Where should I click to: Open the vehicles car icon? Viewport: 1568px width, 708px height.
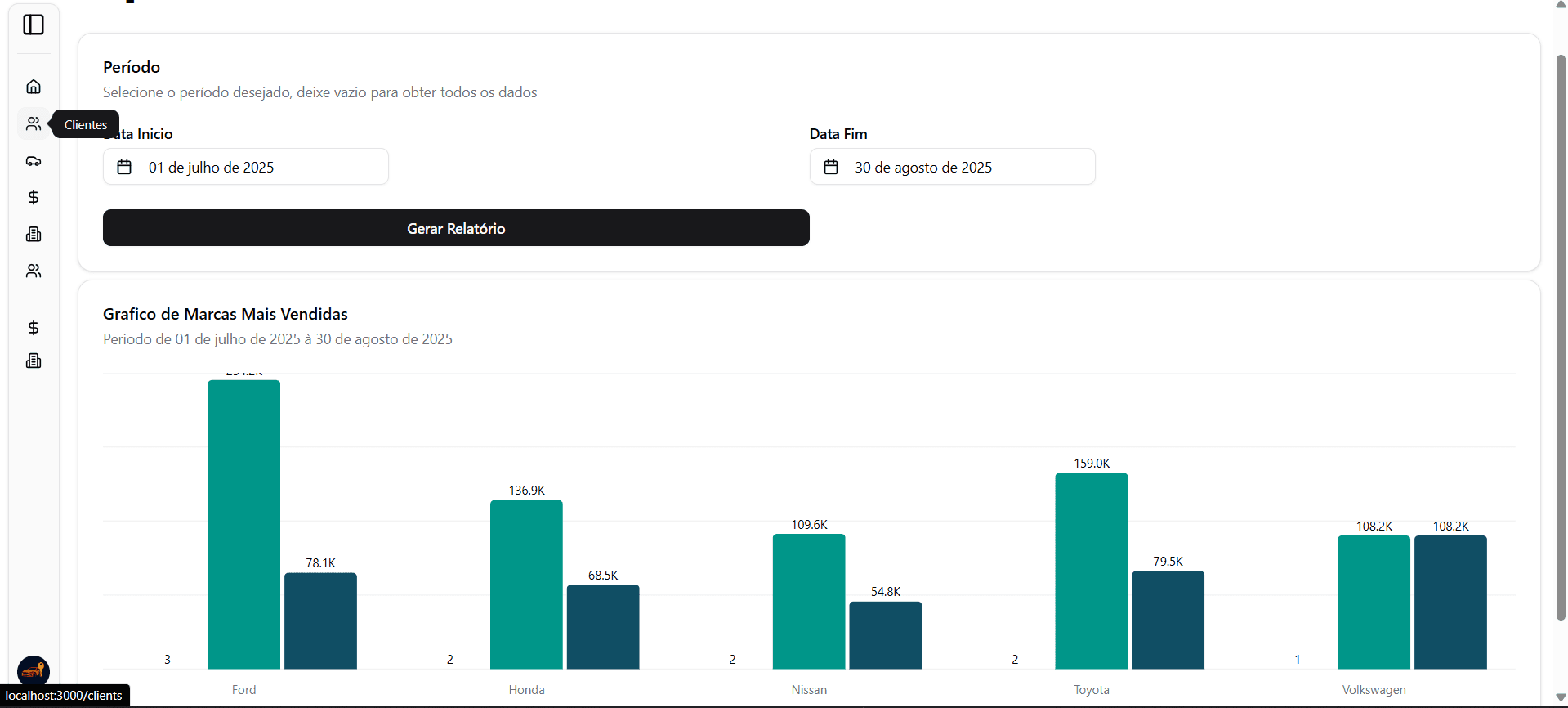34,161
